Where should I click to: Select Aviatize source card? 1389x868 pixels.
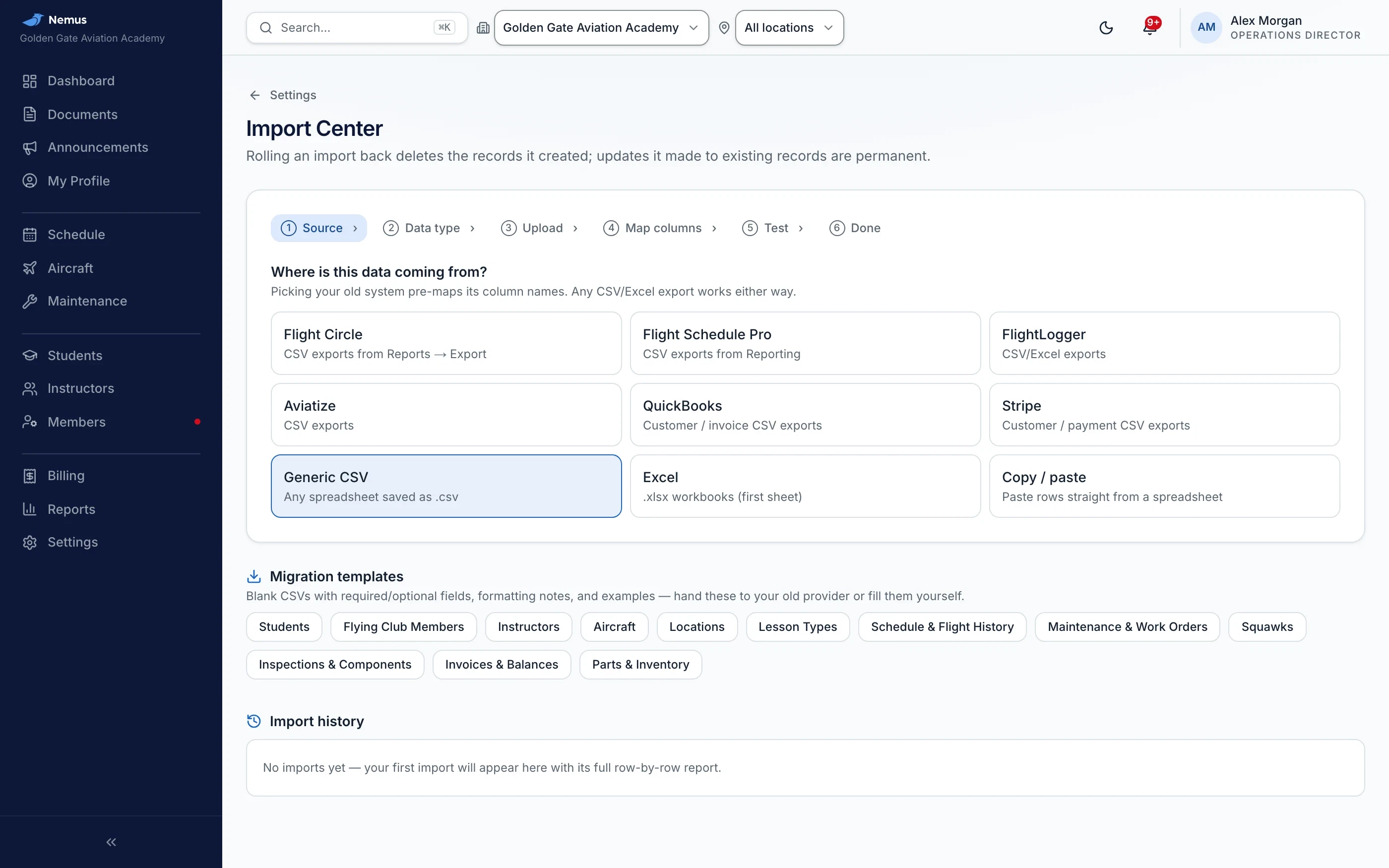click(x=446, y=415)
